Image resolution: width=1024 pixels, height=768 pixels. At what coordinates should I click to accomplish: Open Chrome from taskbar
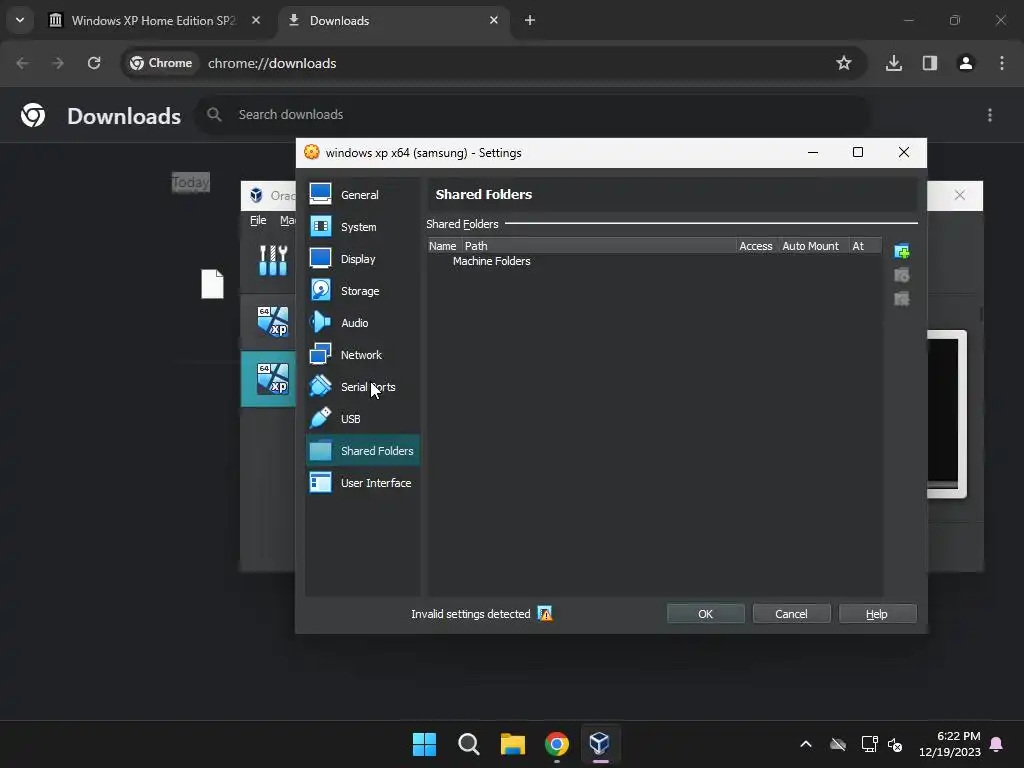point(556,744)
